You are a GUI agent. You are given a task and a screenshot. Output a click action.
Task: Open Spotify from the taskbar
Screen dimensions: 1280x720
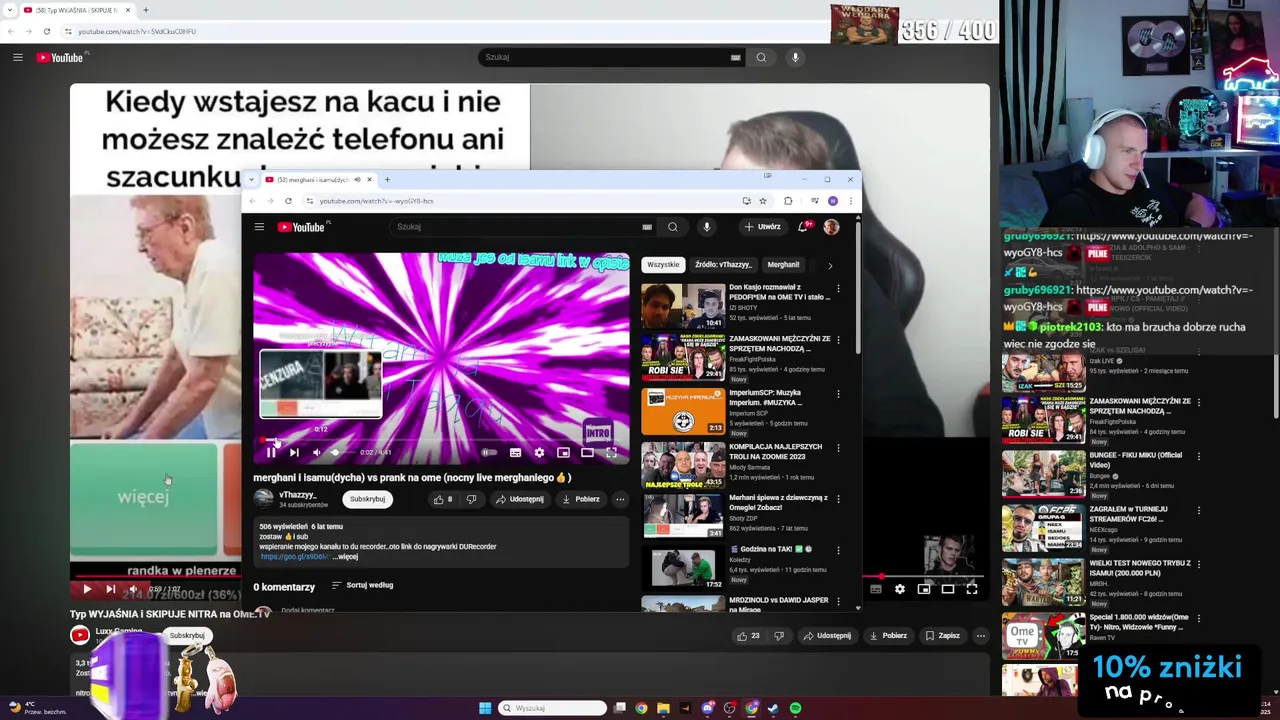(795, 708)
